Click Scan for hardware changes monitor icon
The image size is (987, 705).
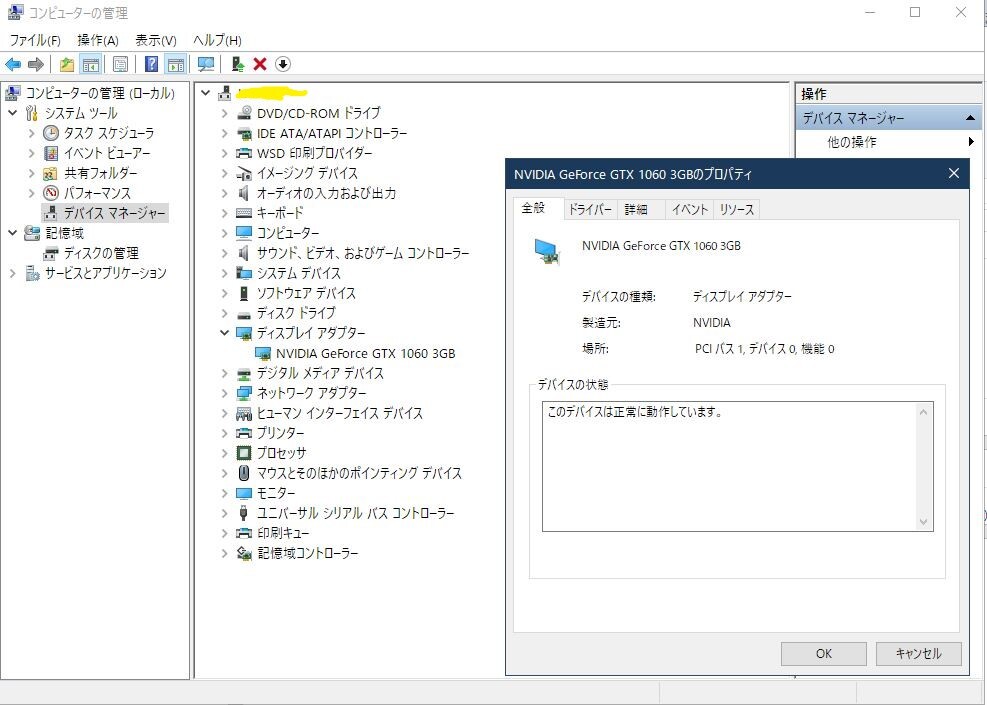coord(206,65)
